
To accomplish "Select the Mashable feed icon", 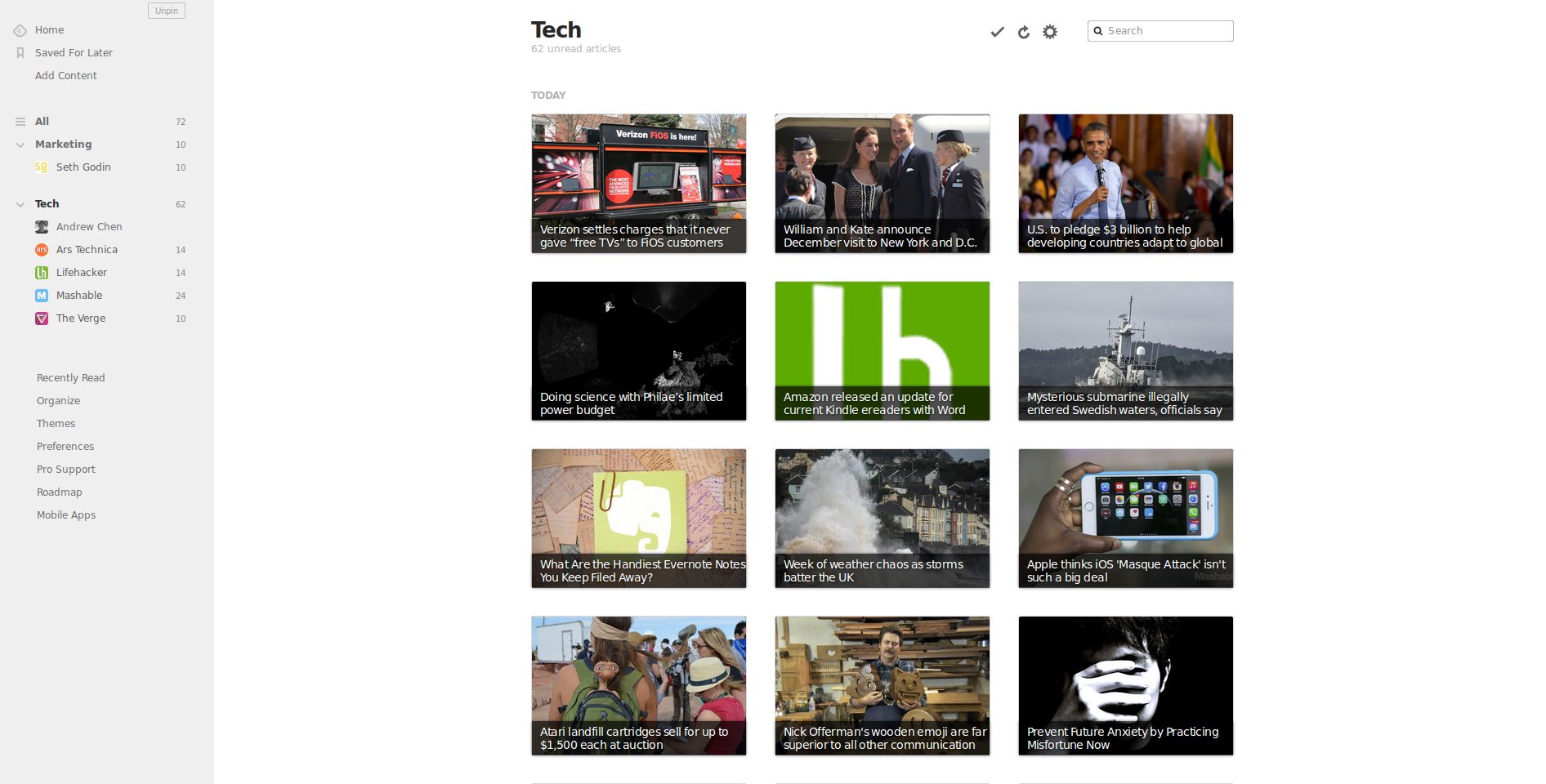I will 41,295.
